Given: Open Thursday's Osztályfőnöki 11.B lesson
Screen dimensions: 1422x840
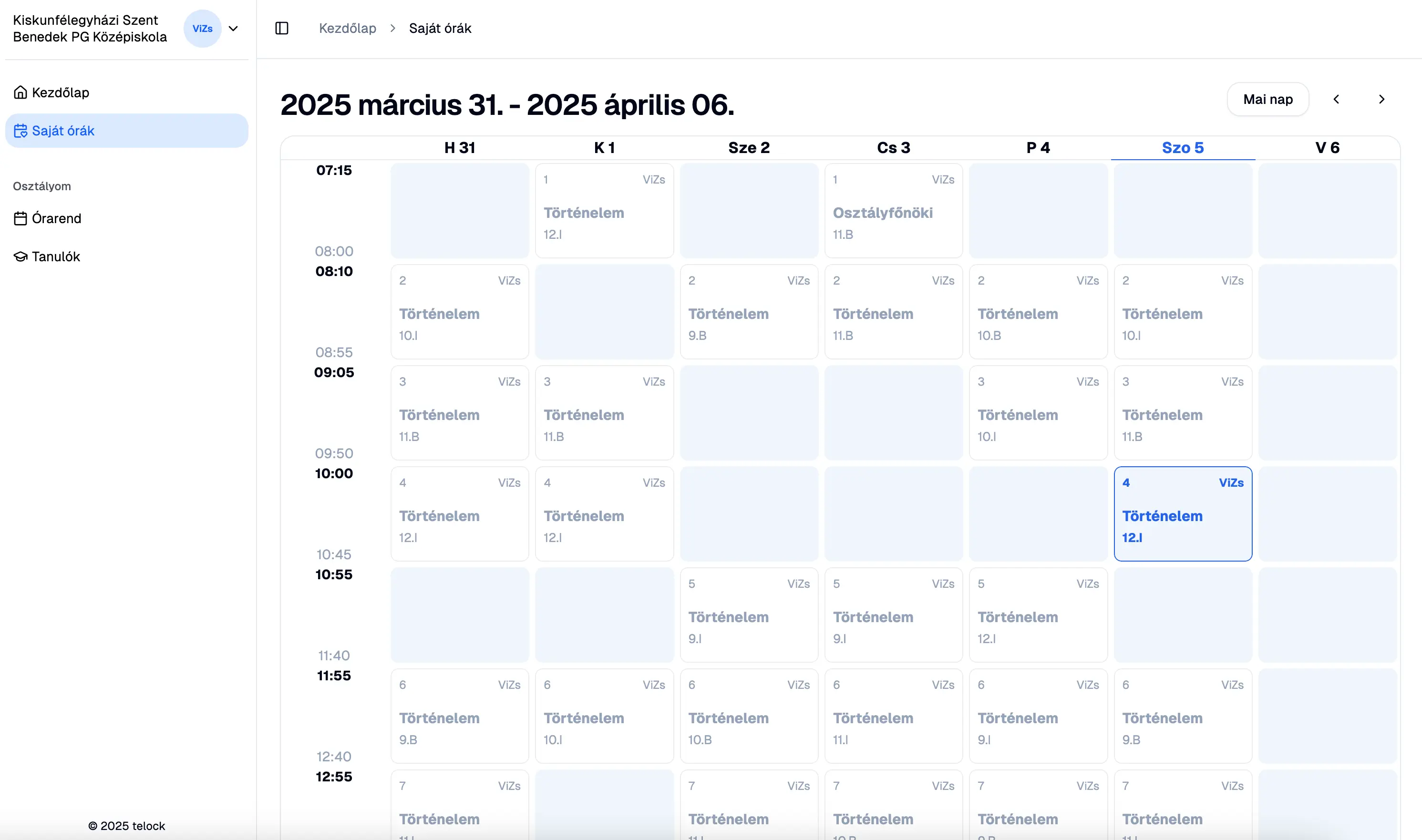Looking at the screenshot, I should pos(893,211).
